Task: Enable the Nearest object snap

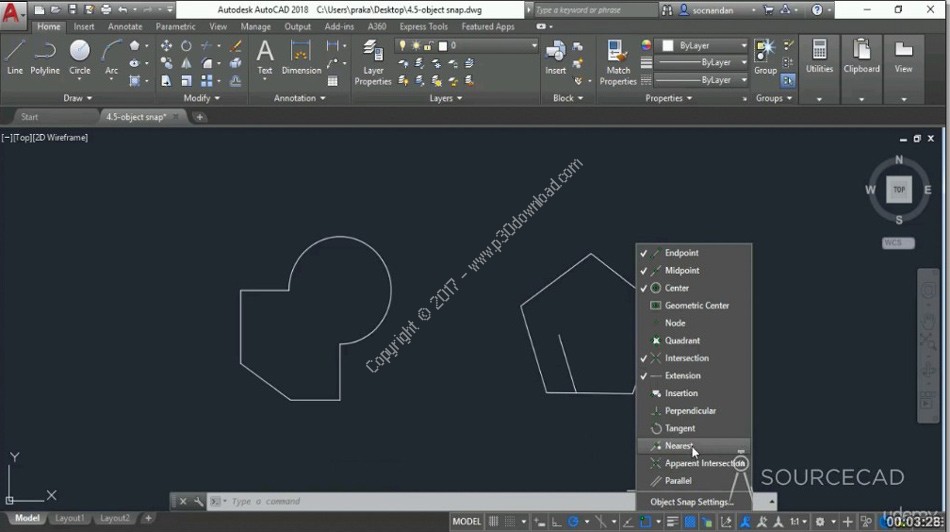Action: pos(679,446)
